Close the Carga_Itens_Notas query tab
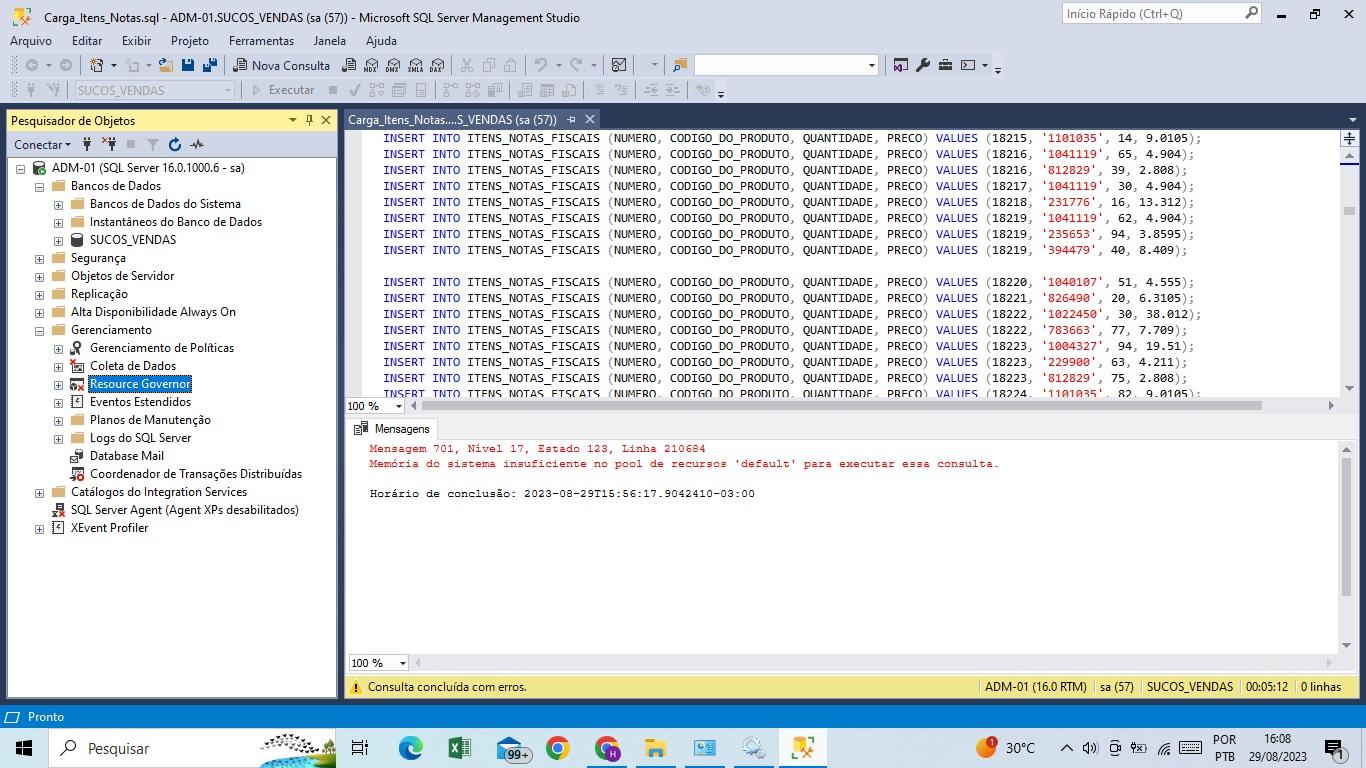 [x=590, y=119]
